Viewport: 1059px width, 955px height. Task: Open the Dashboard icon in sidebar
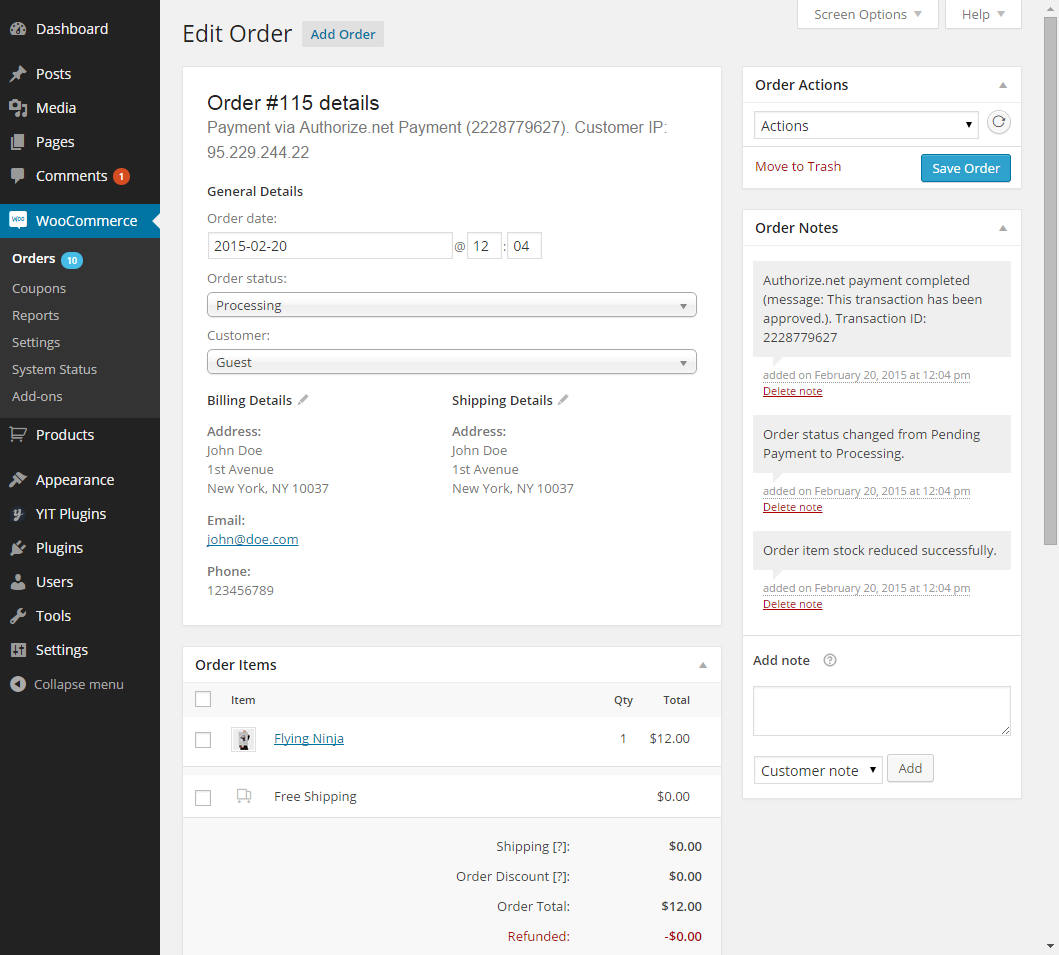(17, 29)
